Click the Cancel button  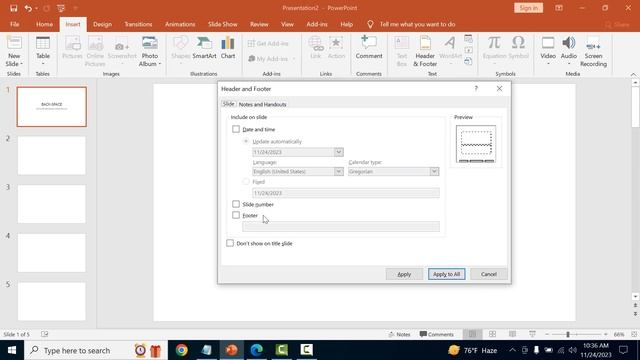(489, 274)
